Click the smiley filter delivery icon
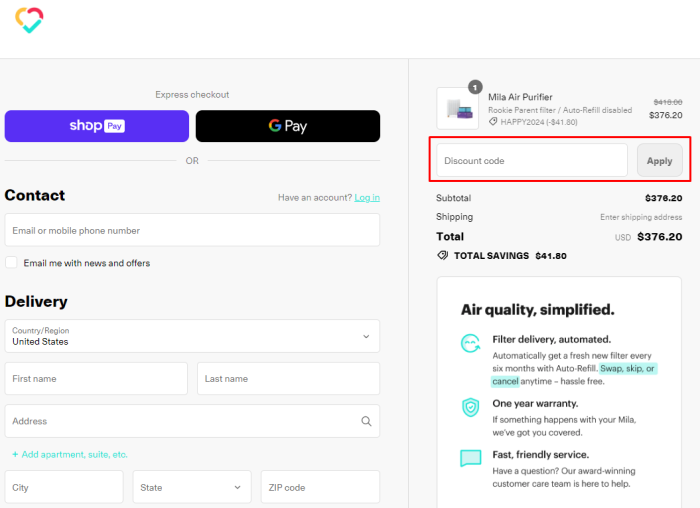 (x=471, y=343)
